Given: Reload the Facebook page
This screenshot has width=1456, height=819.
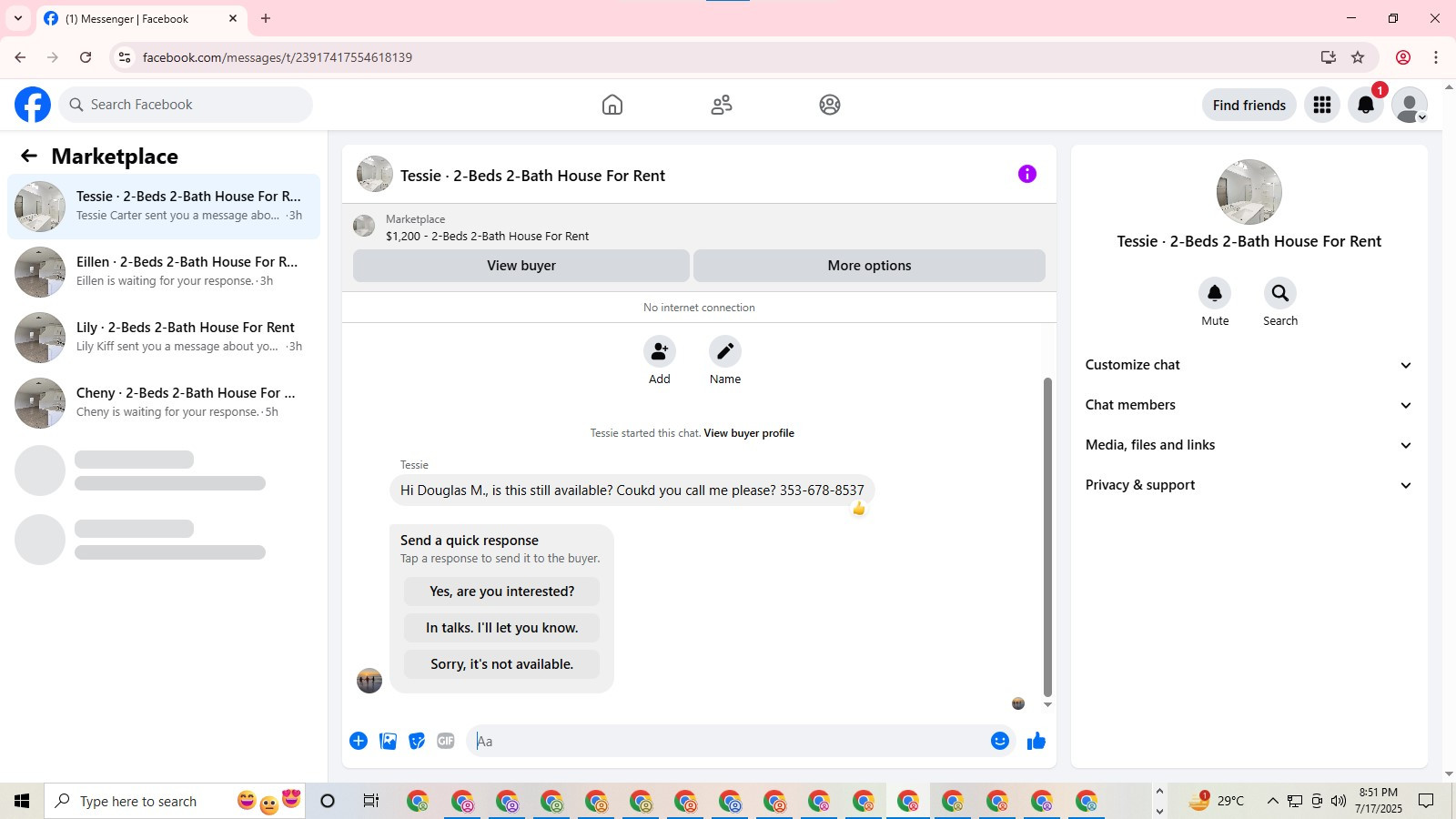Looking at the screenshot, I should (x=86, y=57).
